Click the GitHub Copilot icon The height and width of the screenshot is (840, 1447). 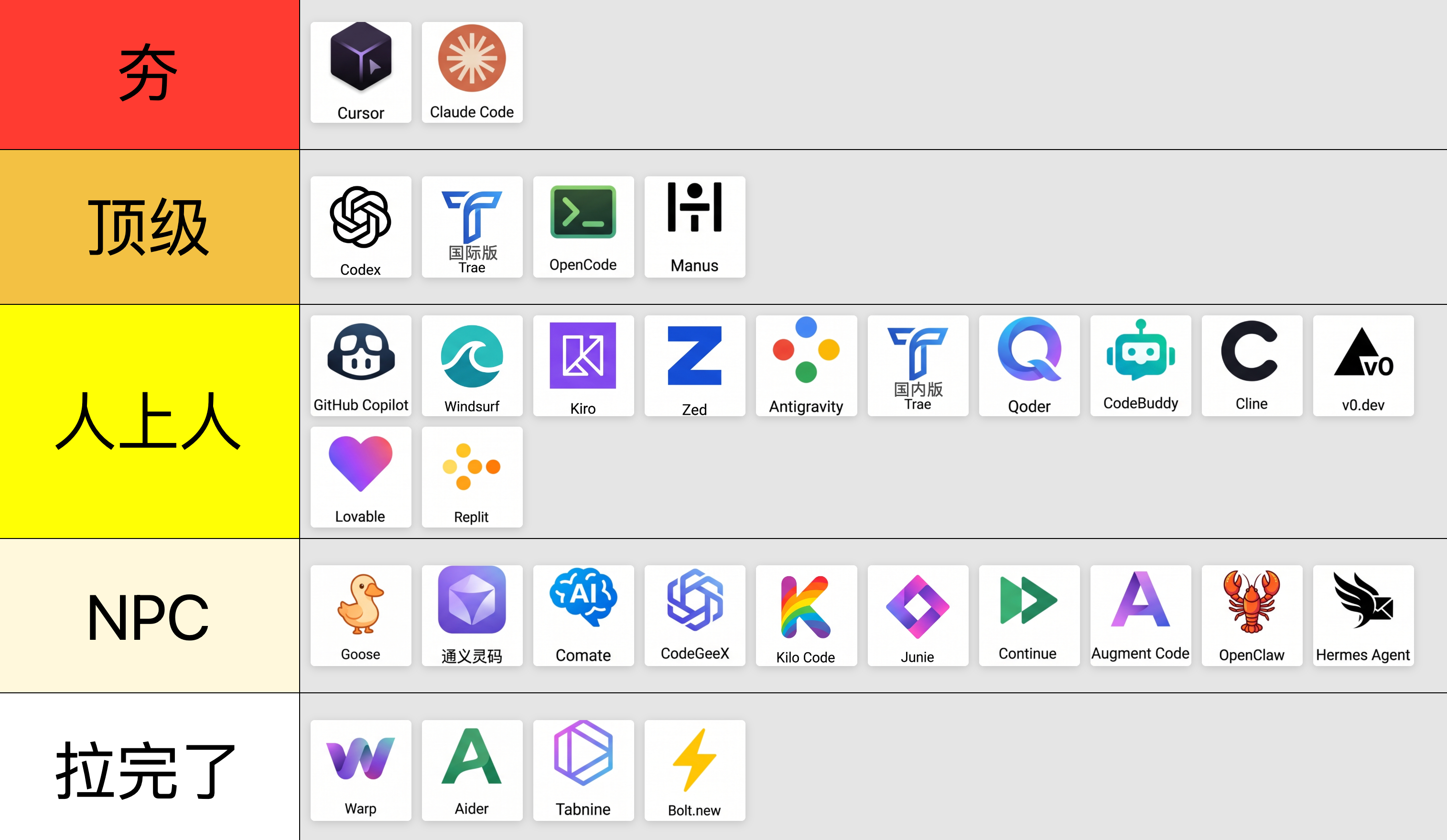[x=361, y=366]
